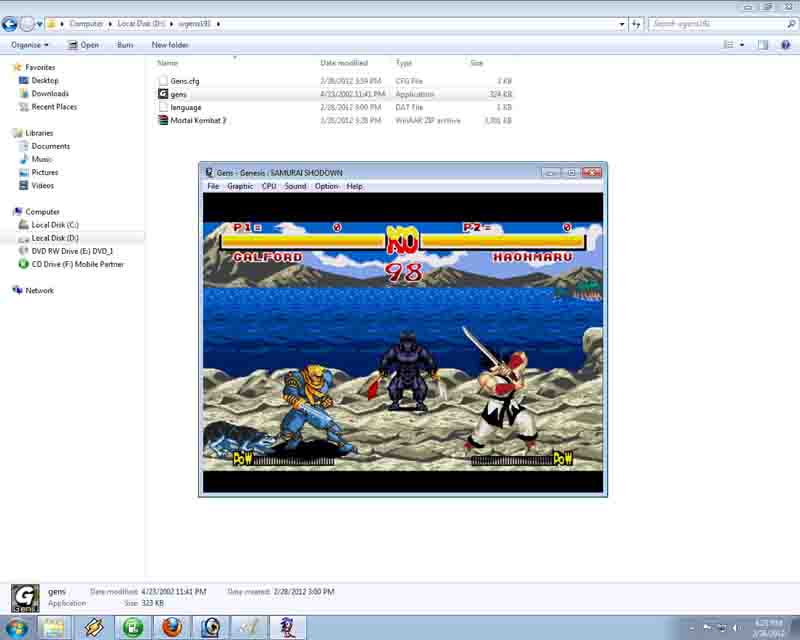Click the taskbar clock
800x640 pixels.
coord(769,628)
